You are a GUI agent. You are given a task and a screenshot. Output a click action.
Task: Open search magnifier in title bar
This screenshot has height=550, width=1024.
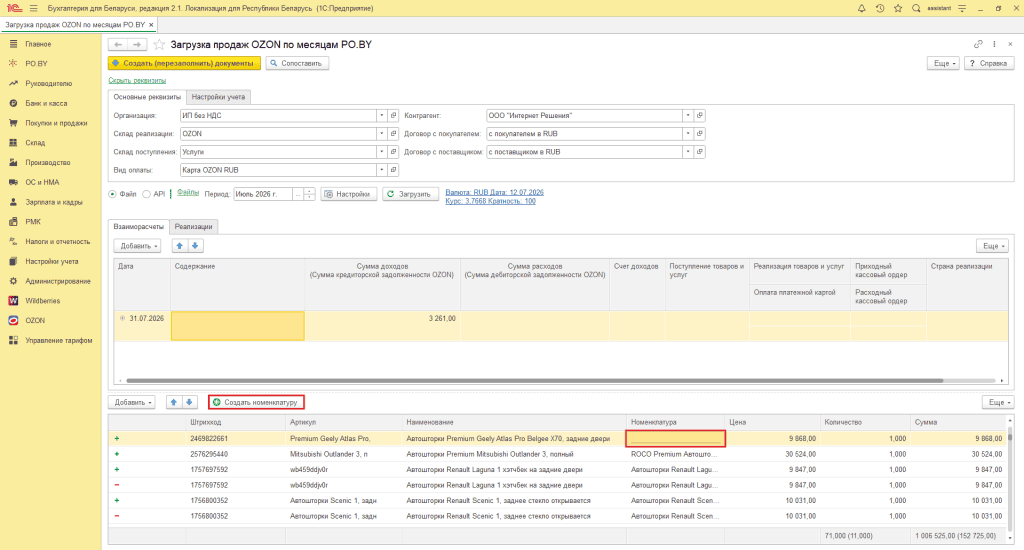tap(916, 8)
